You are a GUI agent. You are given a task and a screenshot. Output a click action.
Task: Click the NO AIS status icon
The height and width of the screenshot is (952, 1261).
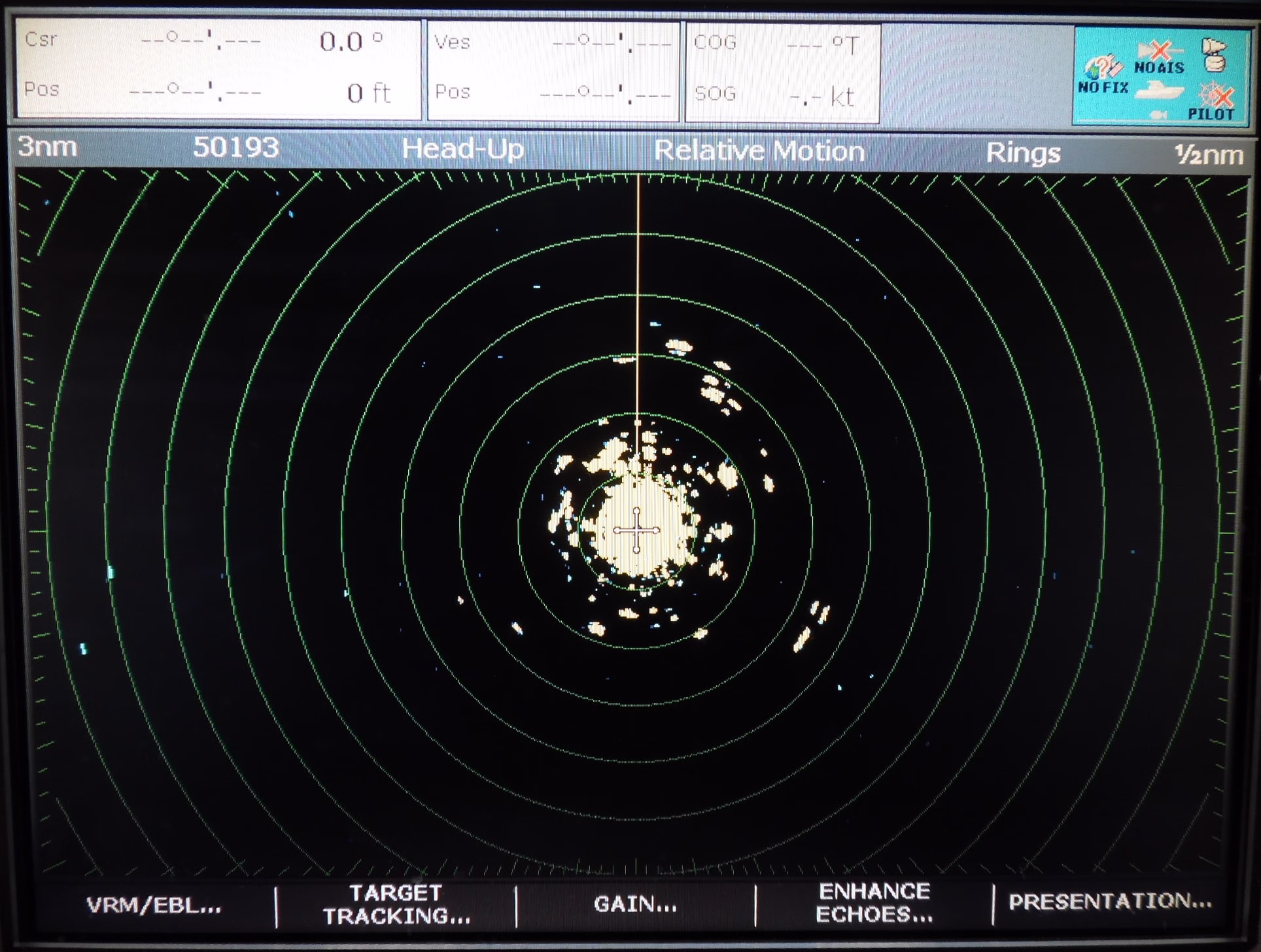tap(1159, 58)
